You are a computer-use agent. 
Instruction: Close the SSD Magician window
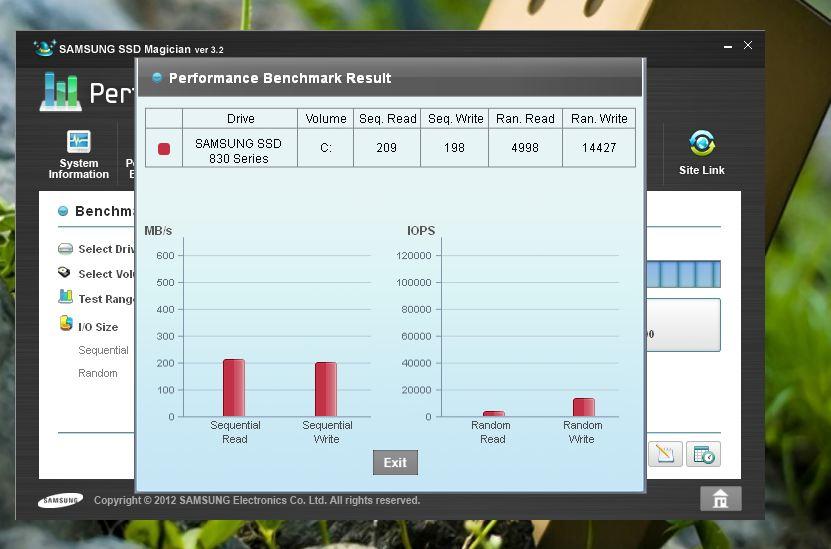(748, 46)
